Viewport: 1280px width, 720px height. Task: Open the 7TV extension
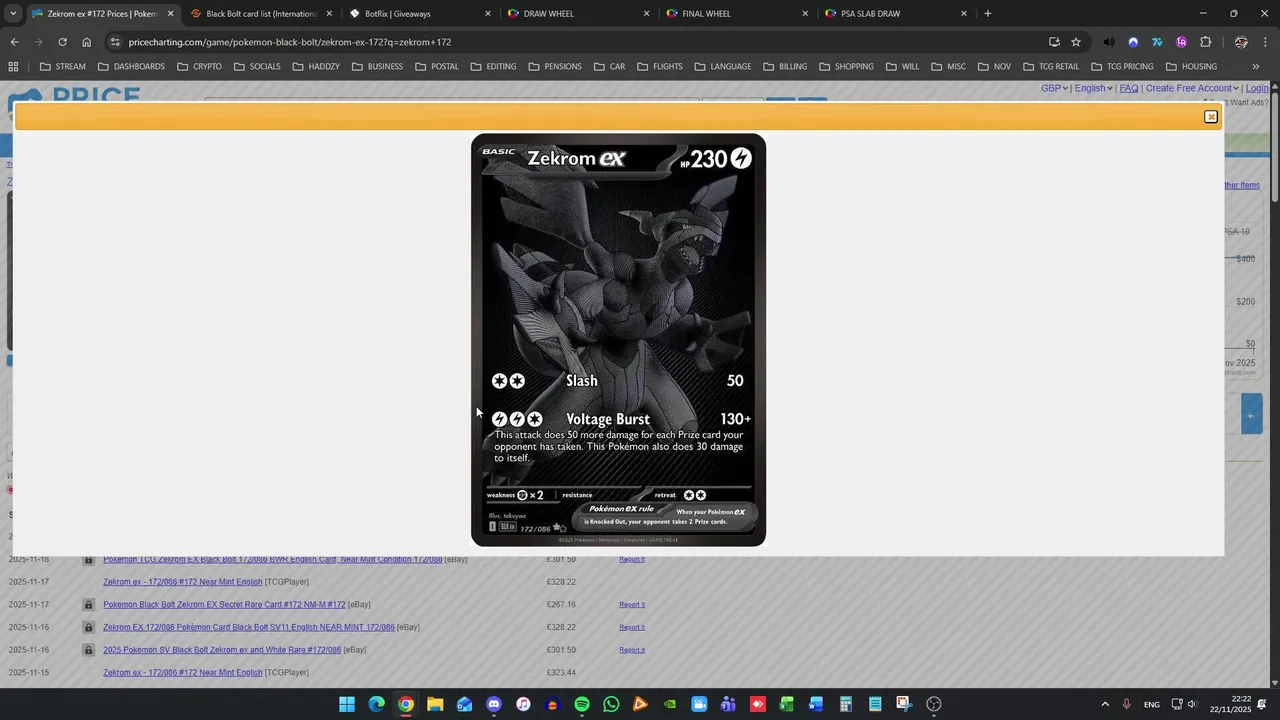click(x=1157, y=42)
